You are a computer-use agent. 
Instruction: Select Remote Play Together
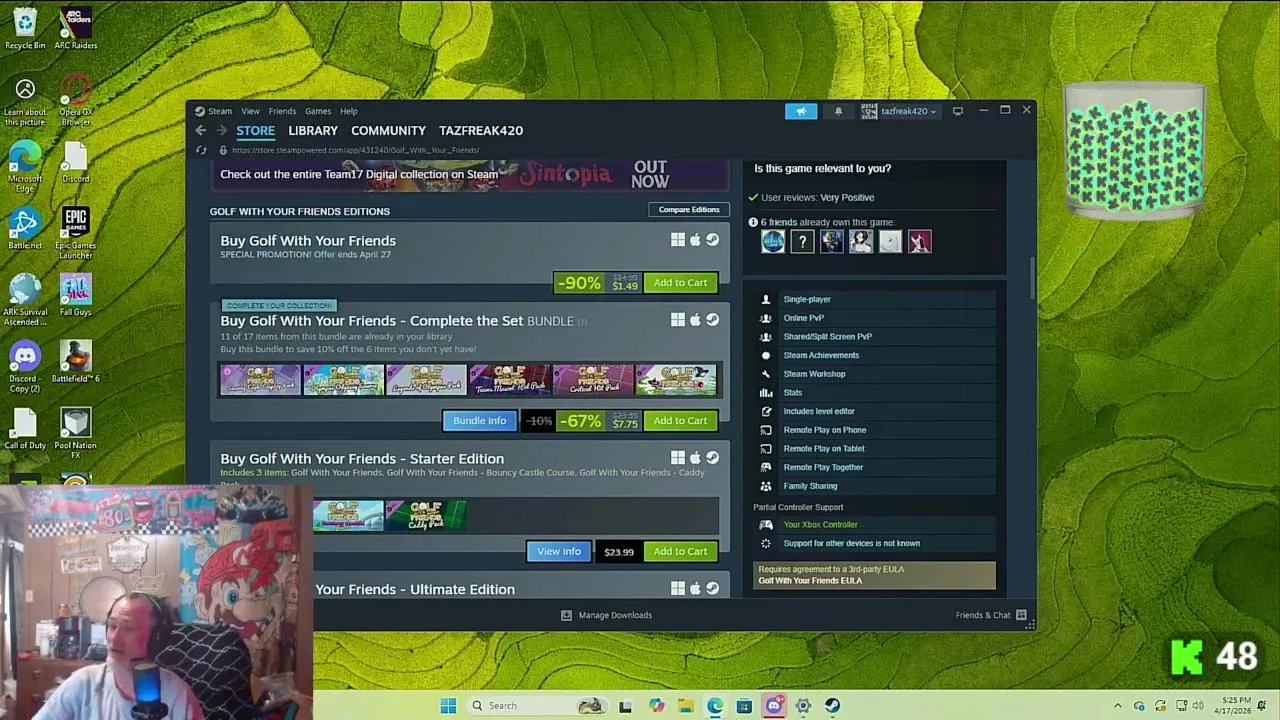(x=875, y=467)
